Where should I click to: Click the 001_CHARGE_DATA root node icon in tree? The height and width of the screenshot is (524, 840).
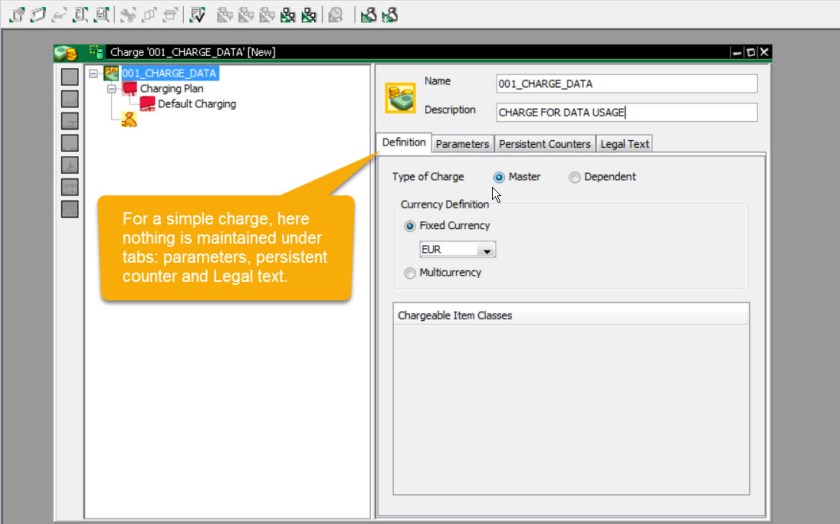click(x=112, y=73)
